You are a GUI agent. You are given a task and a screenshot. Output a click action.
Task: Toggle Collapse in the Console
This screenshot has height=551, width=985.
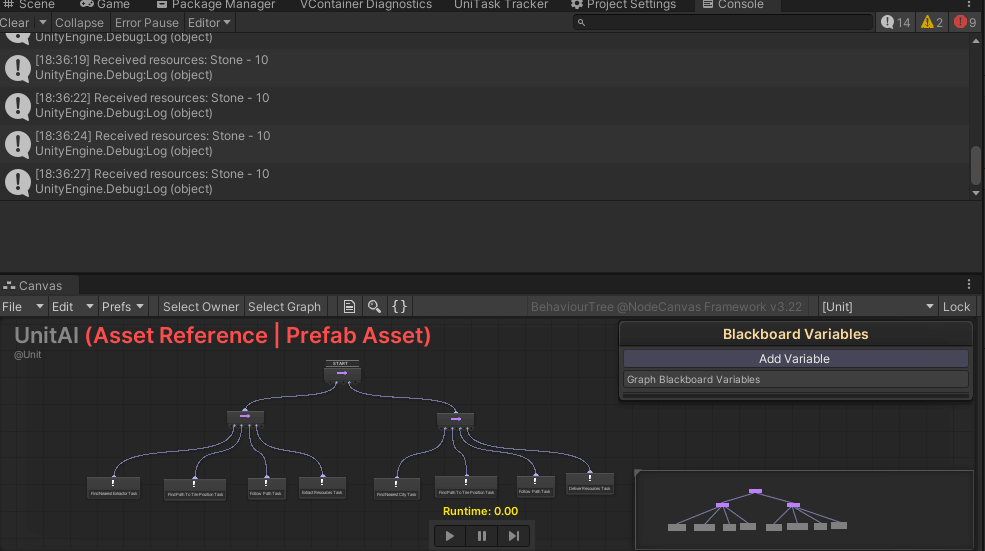(x=79, y=23)
